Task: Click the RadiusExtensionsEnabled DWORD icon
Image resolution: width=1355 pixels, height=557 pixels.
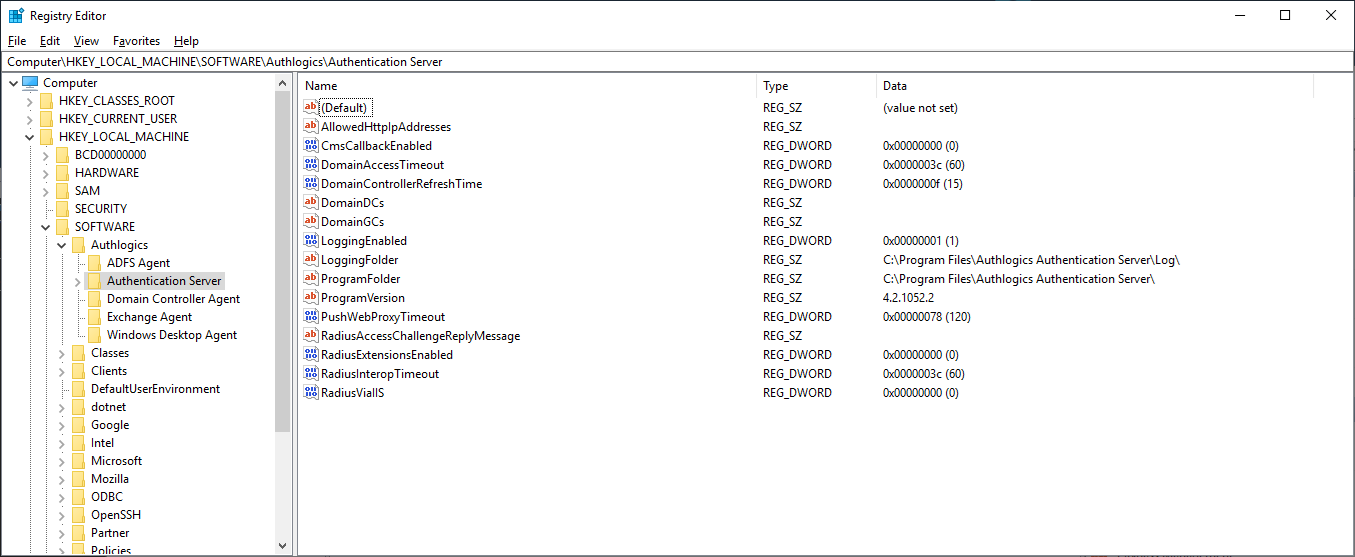Action: click(311, 355)
